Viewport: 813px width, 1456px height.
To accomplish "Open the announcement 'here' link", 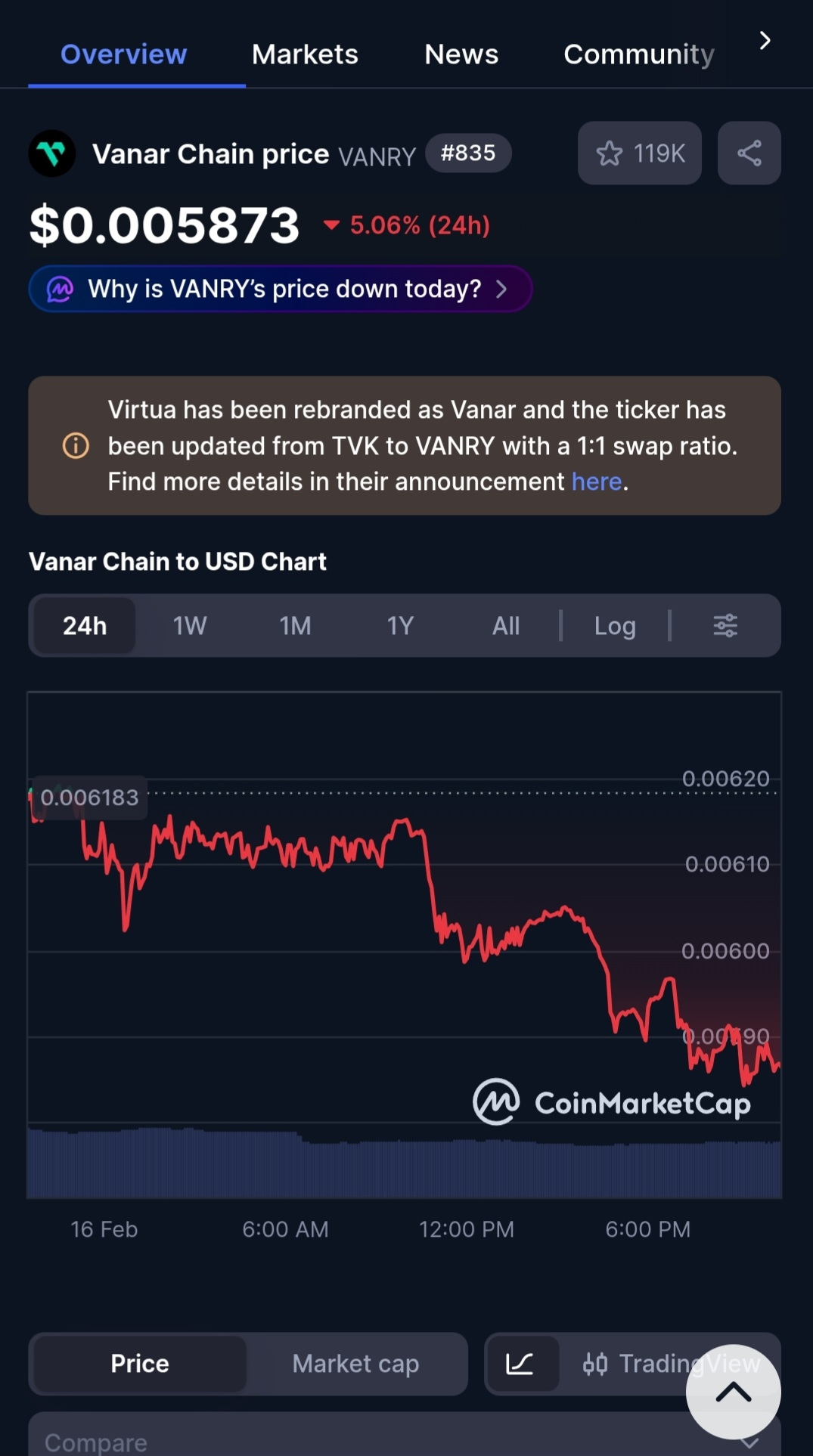I will tap(596, 482).
